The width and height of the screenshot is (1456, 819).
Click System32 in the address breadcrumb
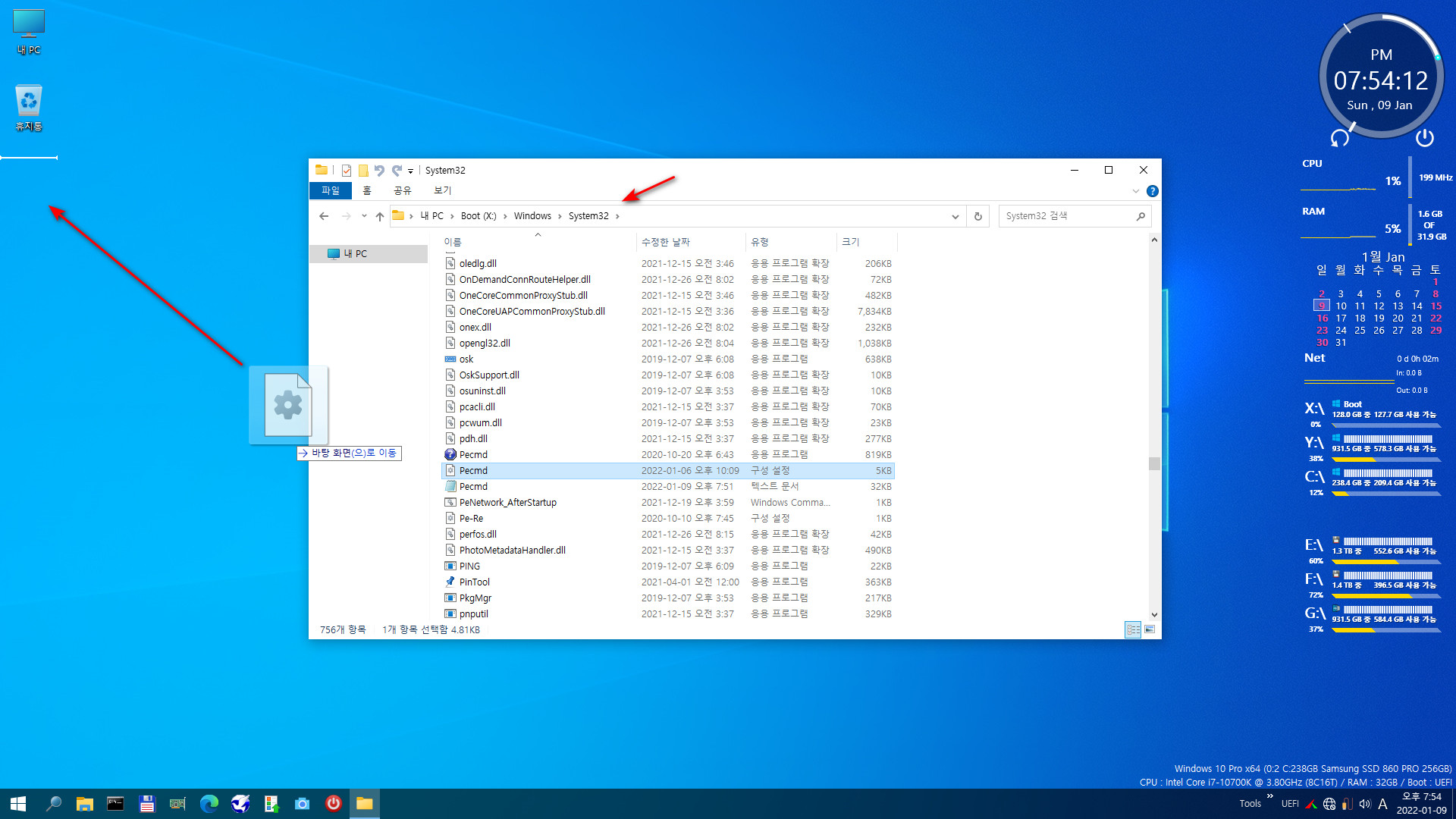[588, 216]
